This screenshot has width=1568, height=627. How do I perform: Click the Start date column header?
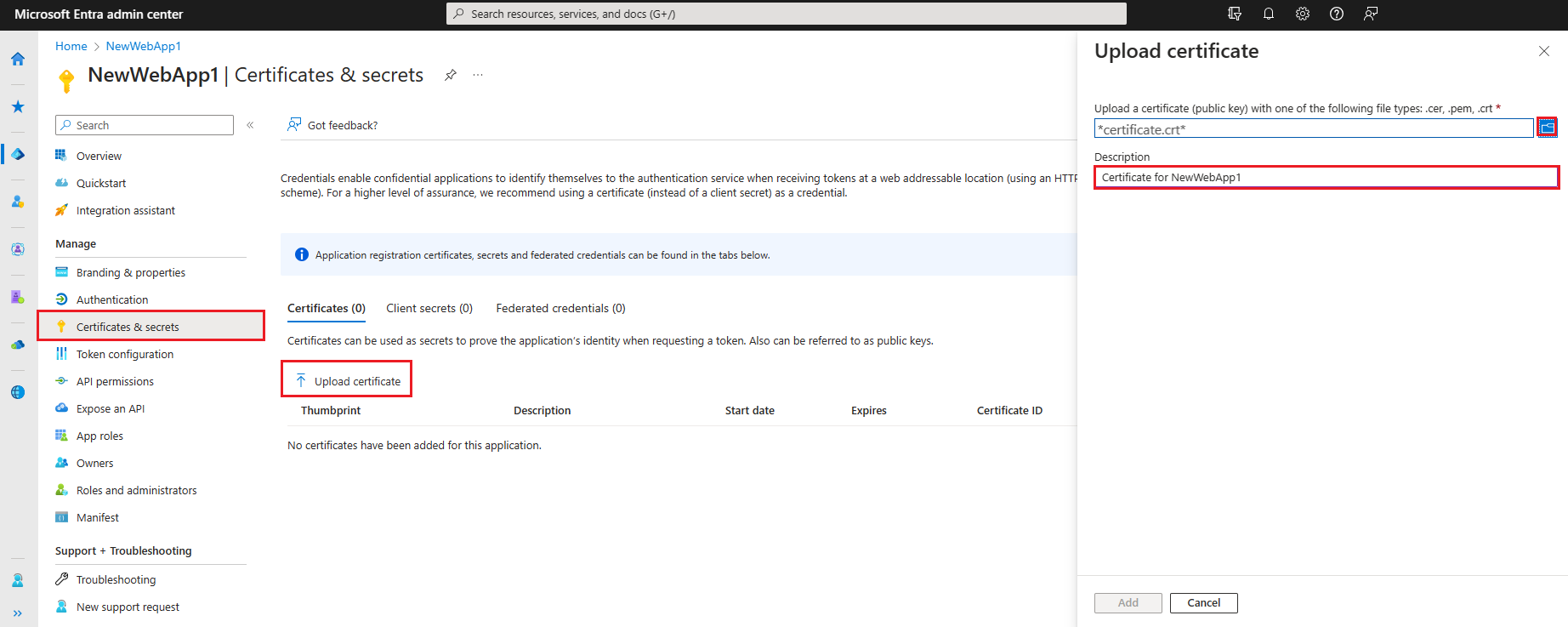(750, 410)
